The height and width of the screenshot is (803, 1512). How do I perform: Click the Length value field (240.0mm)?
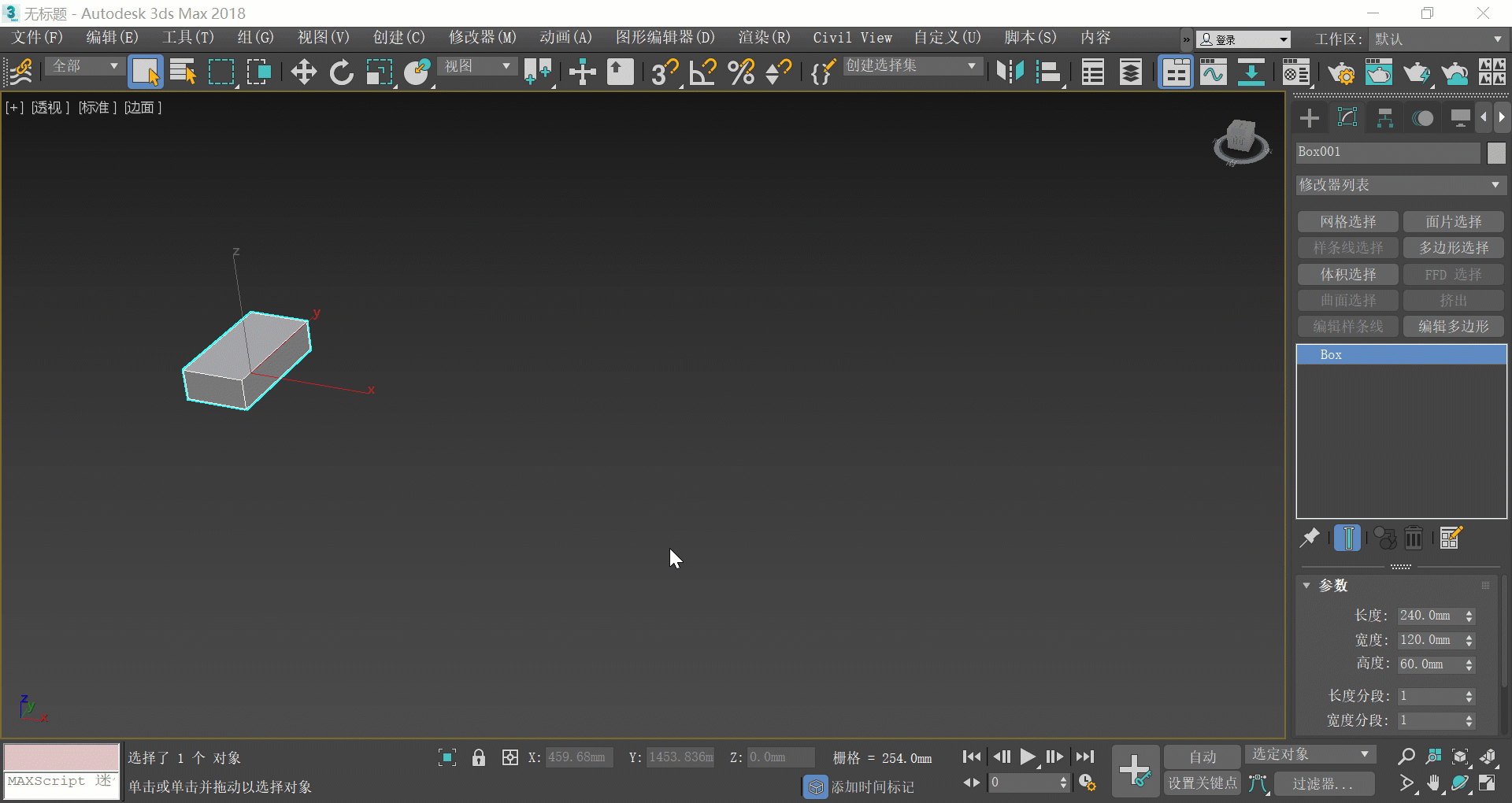(x=1429, y=616)
